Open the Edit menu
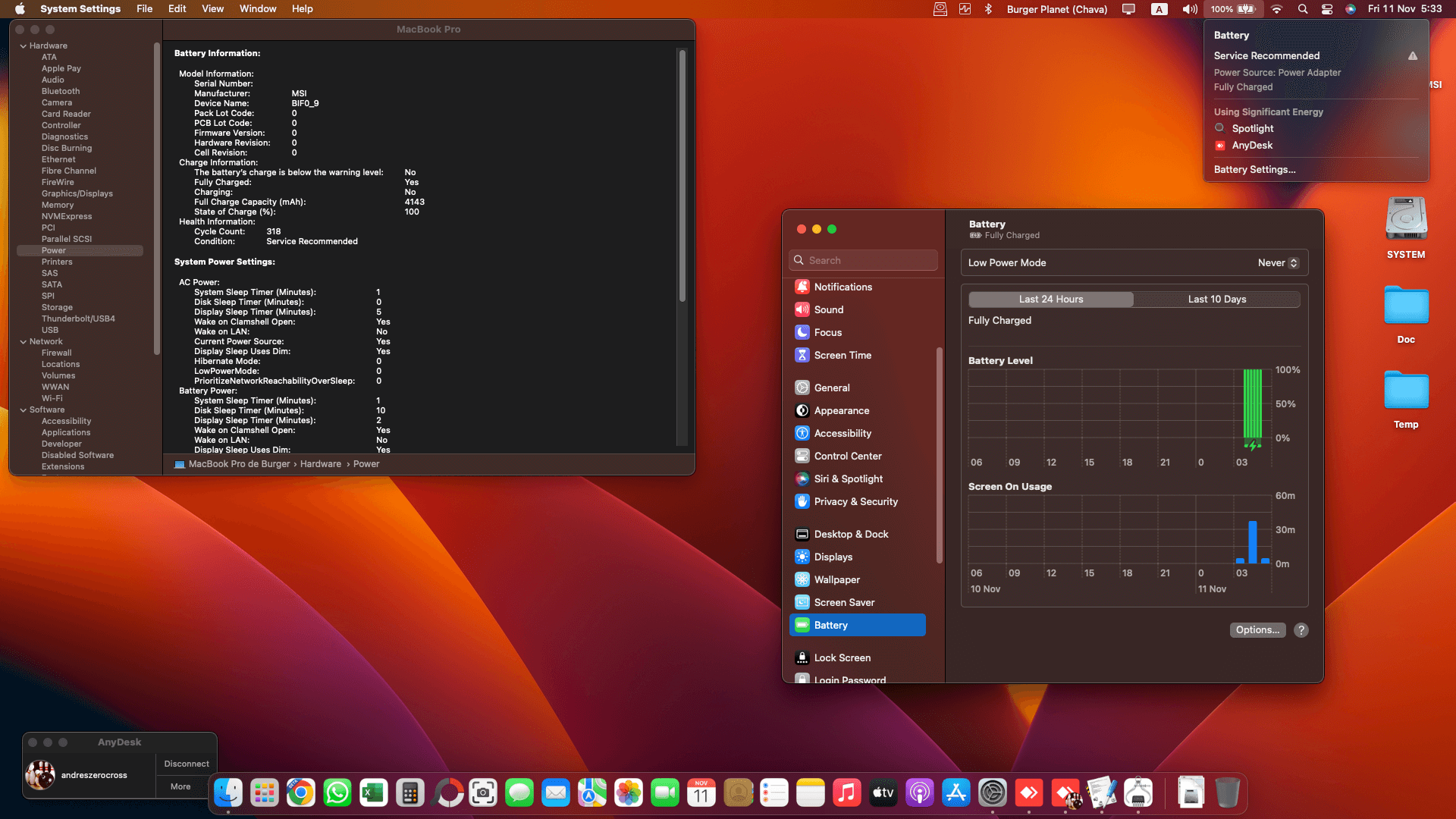The height and width of the screenshot is (819, 1456). (x=177, y=9)
